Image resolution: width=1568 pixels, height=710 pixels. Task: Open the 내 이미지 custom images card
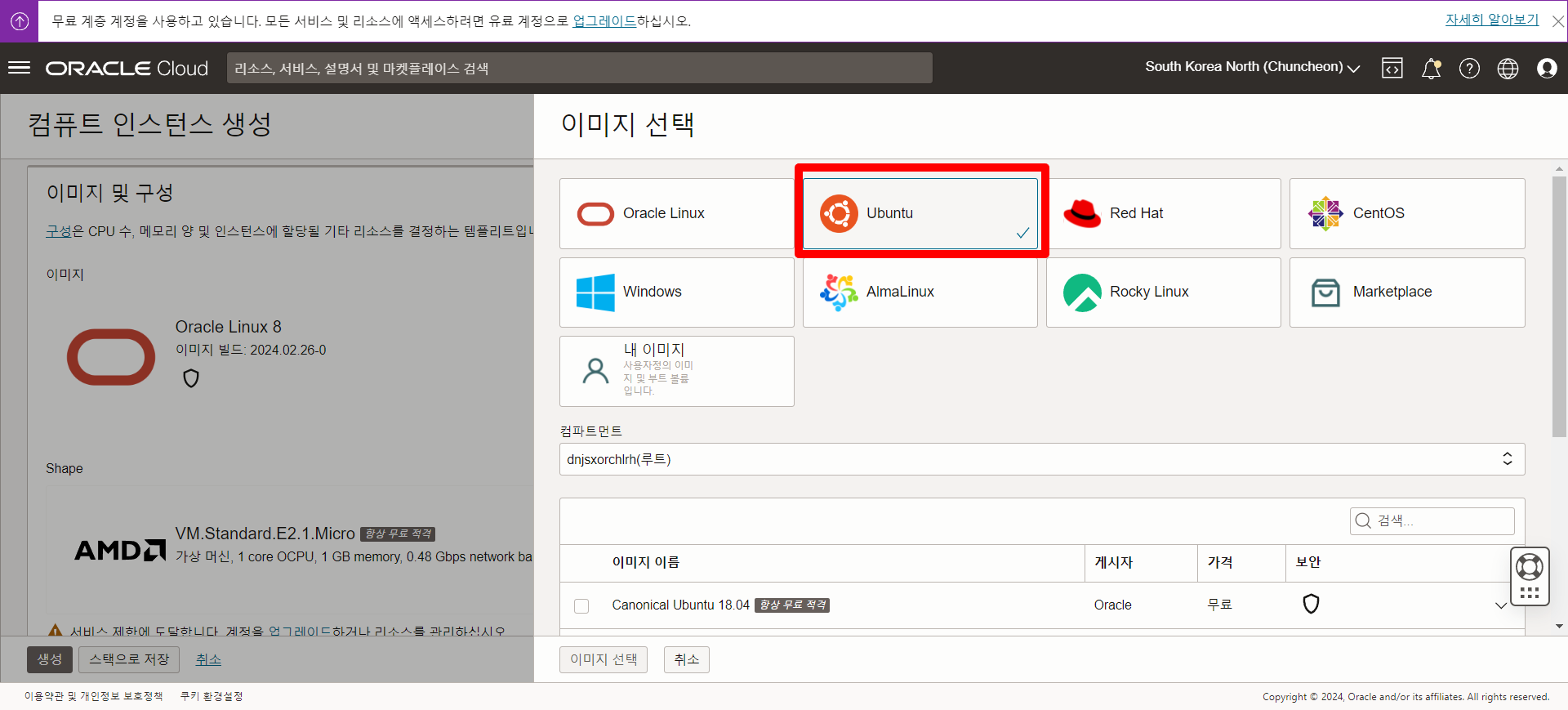[676, 371]
